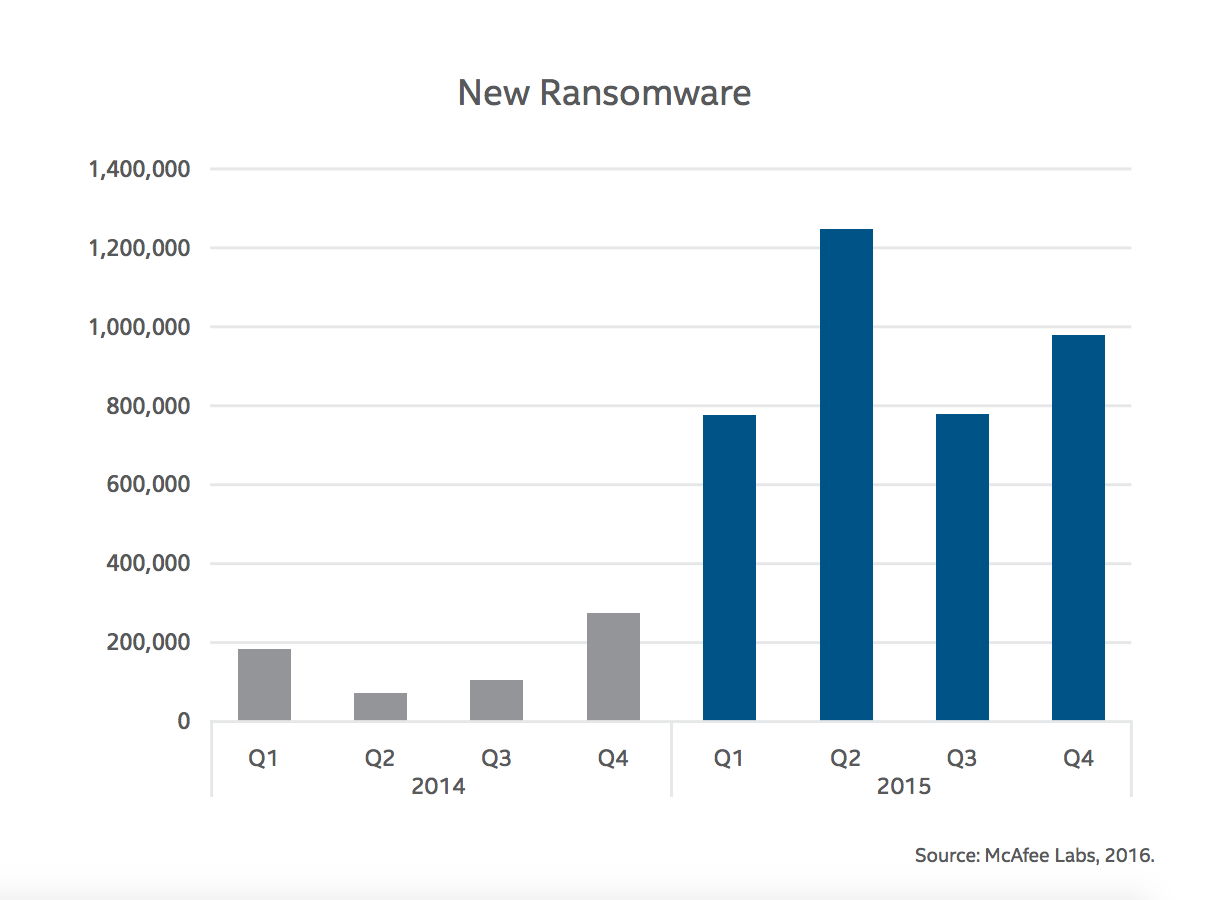Select the Q2 label under 2015
Viewport: 1206px width, 900px height.
tap(846, 758)
